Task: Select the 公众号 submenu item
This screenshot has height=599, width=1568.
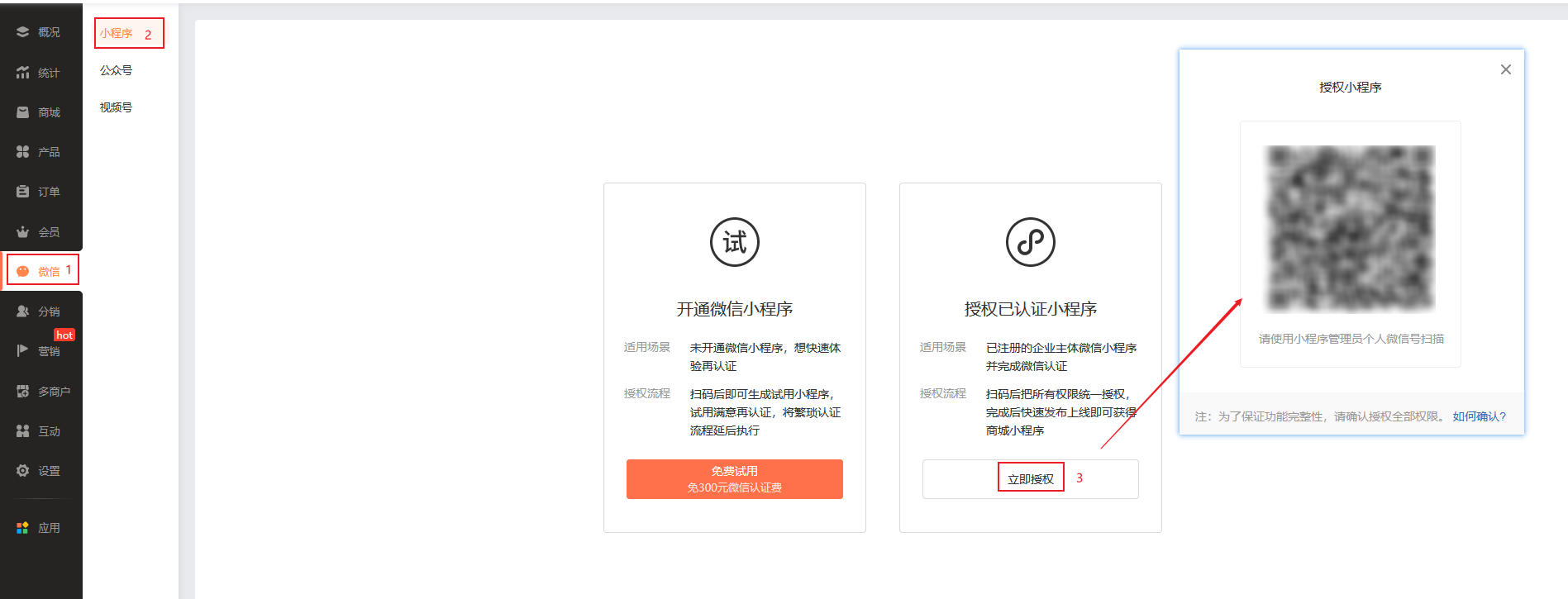Action: tap(117, 70)
